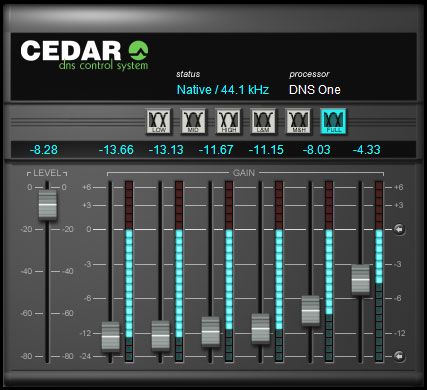Viewport: 427px width, 390px height.
Task: Click the gain value -4.33
Action: coord(367,150)
